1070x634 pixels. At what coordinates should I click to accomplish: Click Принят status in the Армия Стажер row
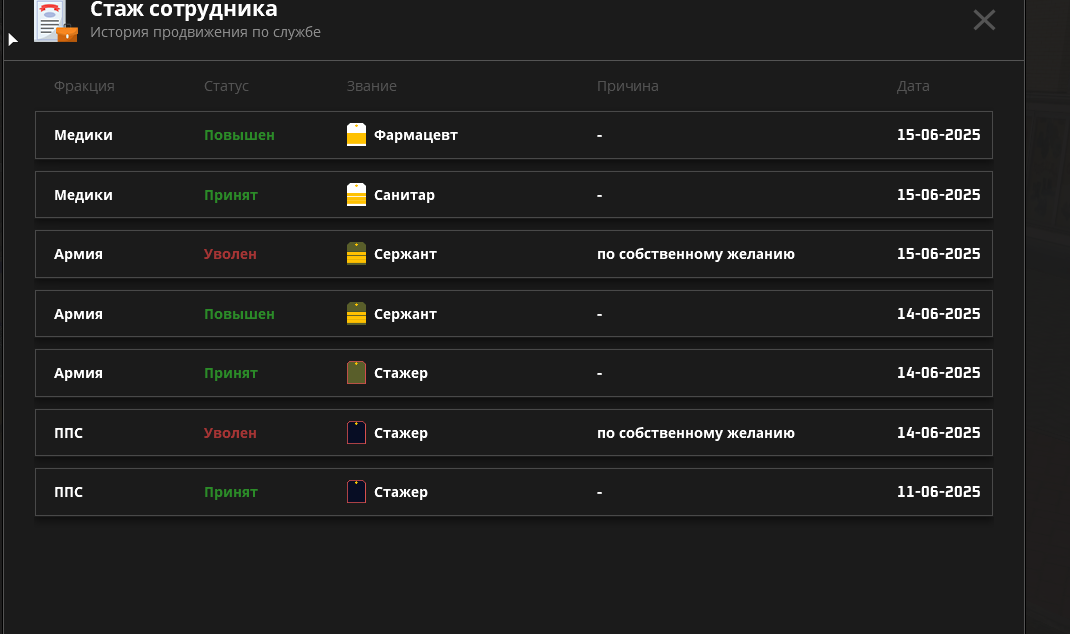[x=231, y=373]
